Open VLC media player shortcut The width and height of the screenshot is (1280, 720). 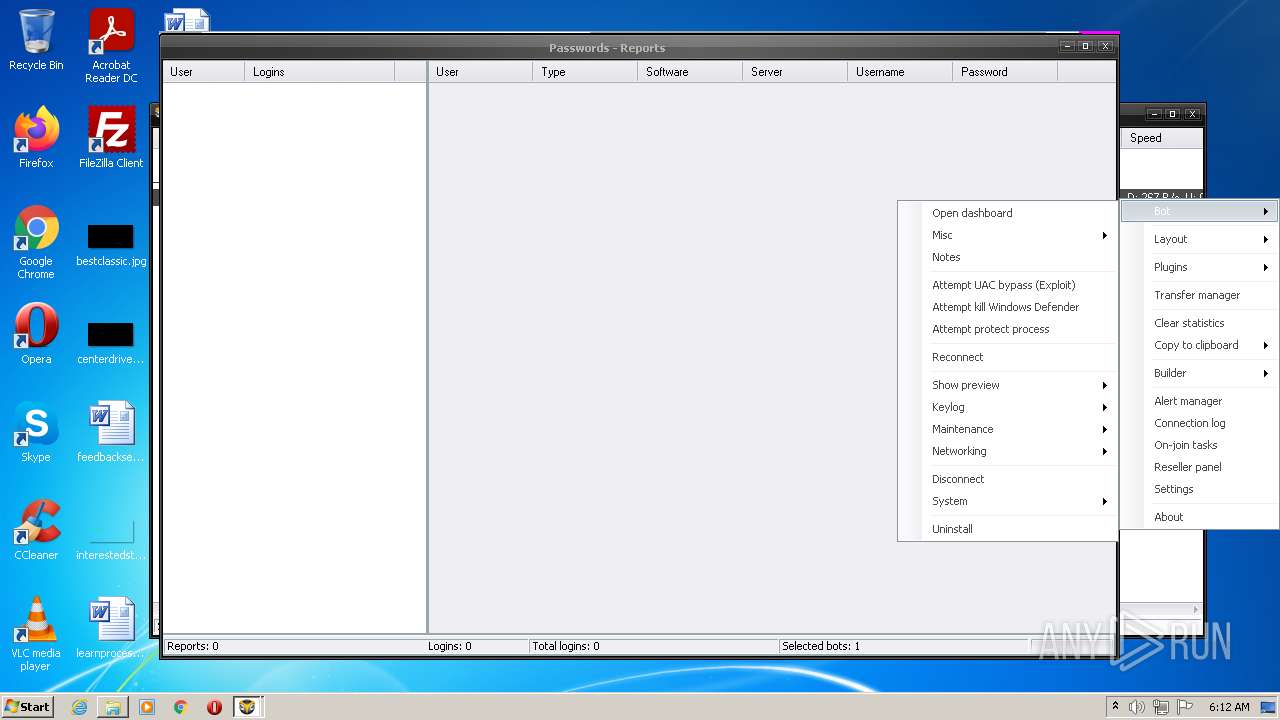pos(36,634)
